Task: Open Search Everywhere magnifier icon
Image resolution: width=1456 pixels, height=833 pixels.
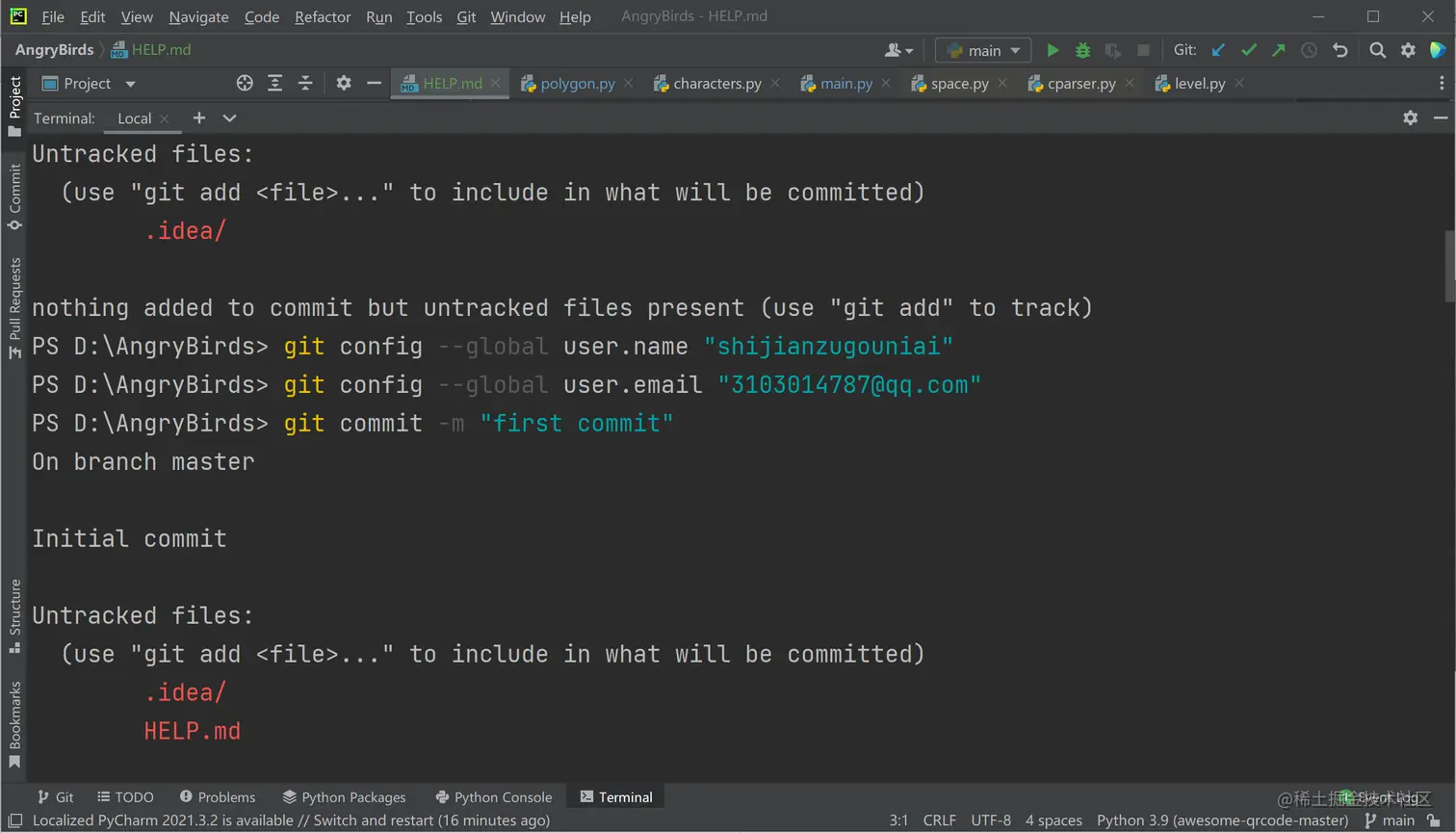Action: point(1378,50)
